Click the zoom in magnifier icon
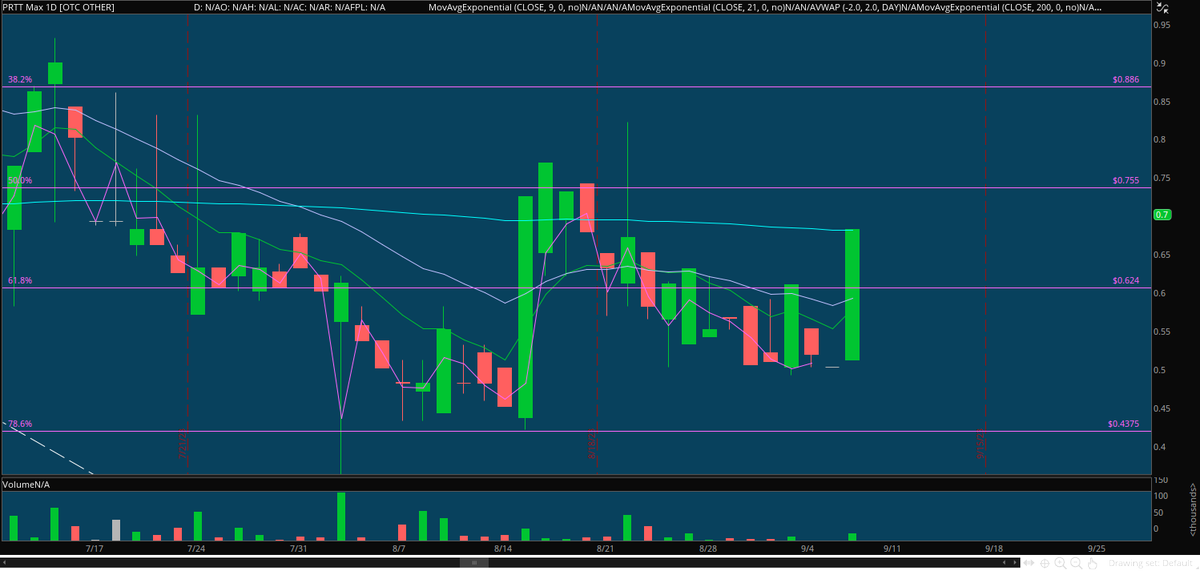Image resolution: width=1200 pixels, height=571 pixels. point(1060,563)
